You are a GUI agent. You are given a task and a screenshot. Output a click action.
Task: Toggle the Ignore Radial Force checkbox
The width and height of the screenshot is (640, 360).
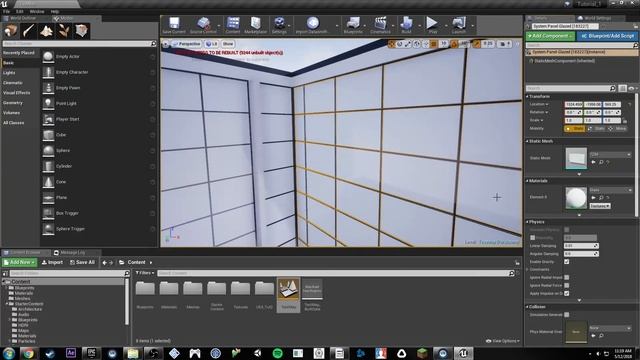point(567,285)
